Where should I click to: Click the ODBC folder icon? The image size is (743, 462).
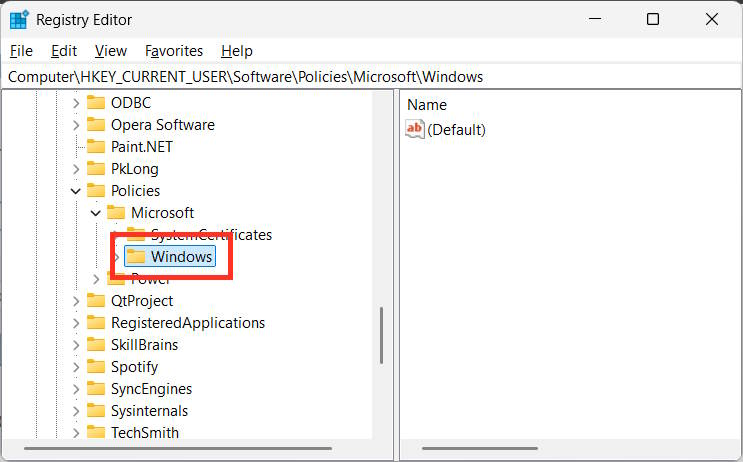(x=96, y=102)
